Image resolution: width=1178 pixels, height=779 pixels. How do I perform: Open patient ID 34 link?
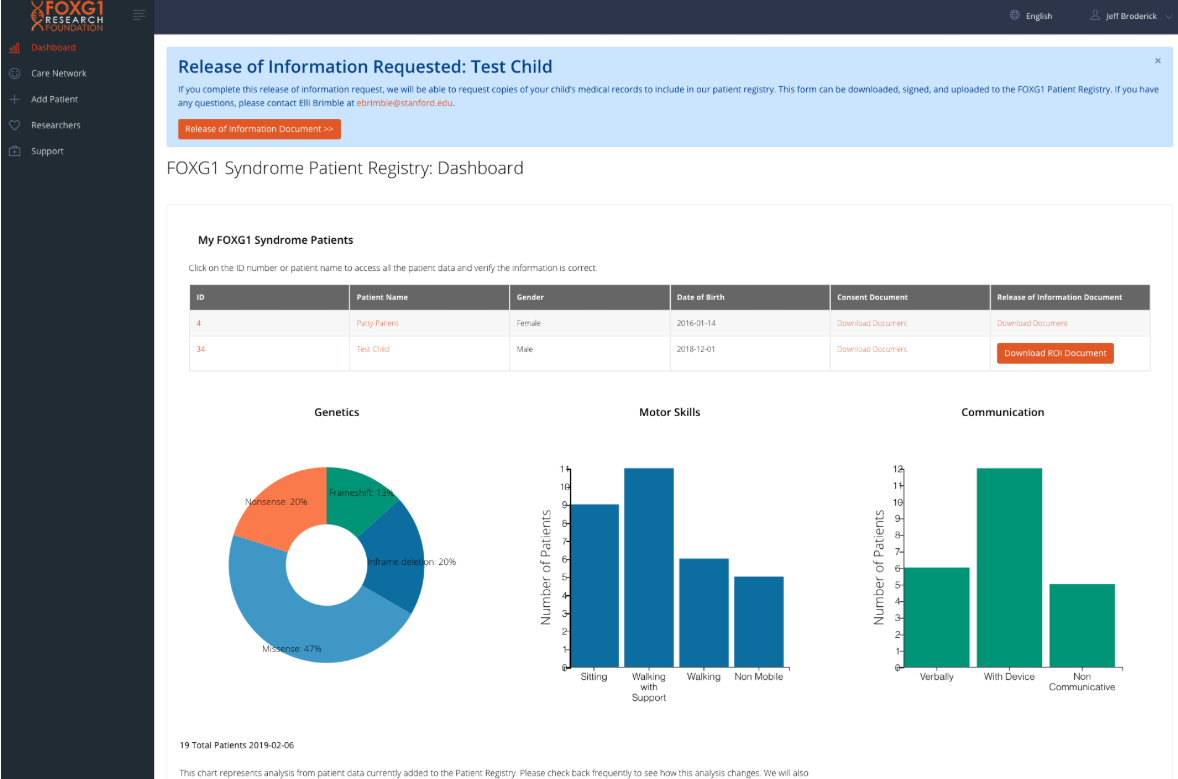(x=201, y=349)
